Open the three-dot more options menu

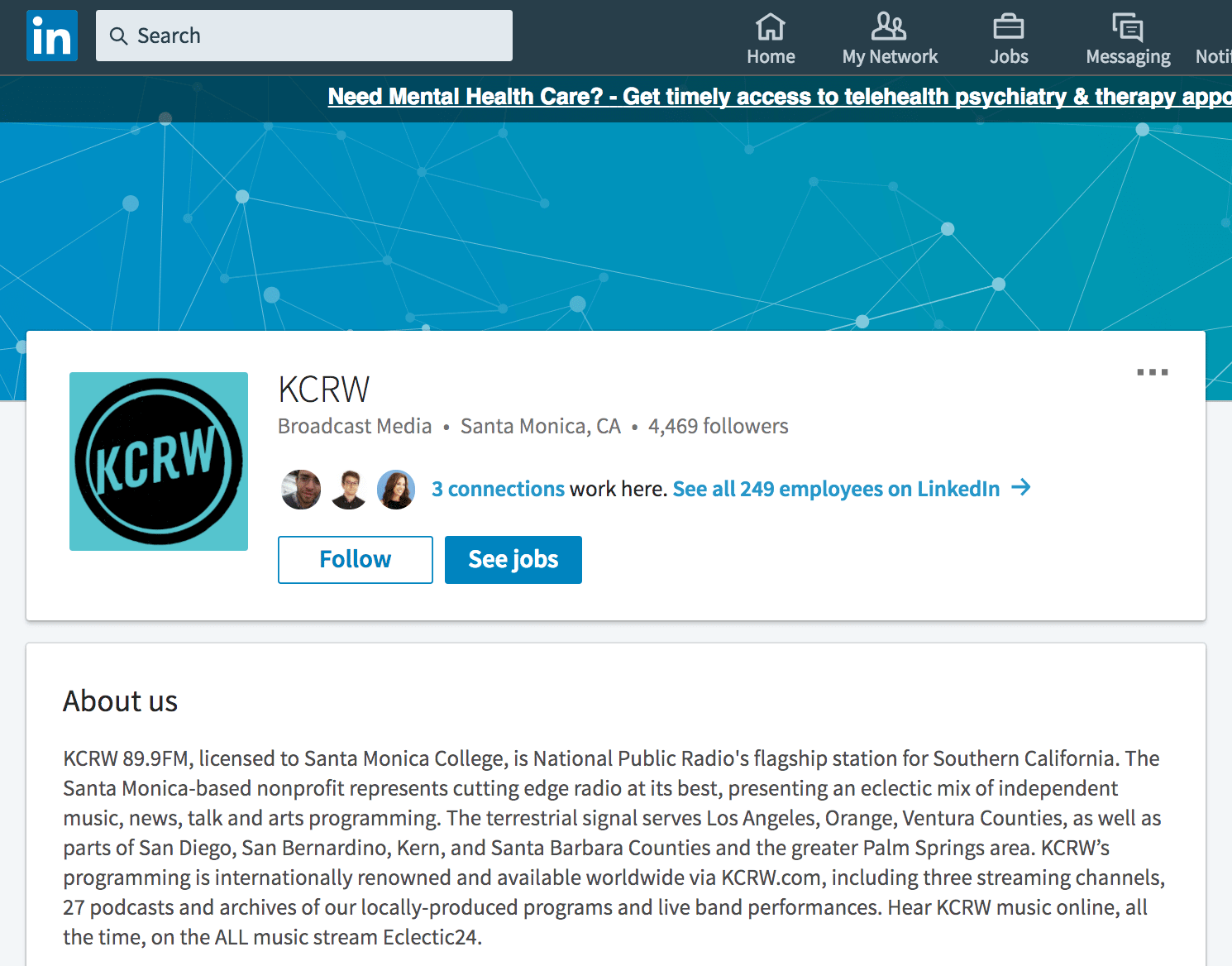(1152, 372)
